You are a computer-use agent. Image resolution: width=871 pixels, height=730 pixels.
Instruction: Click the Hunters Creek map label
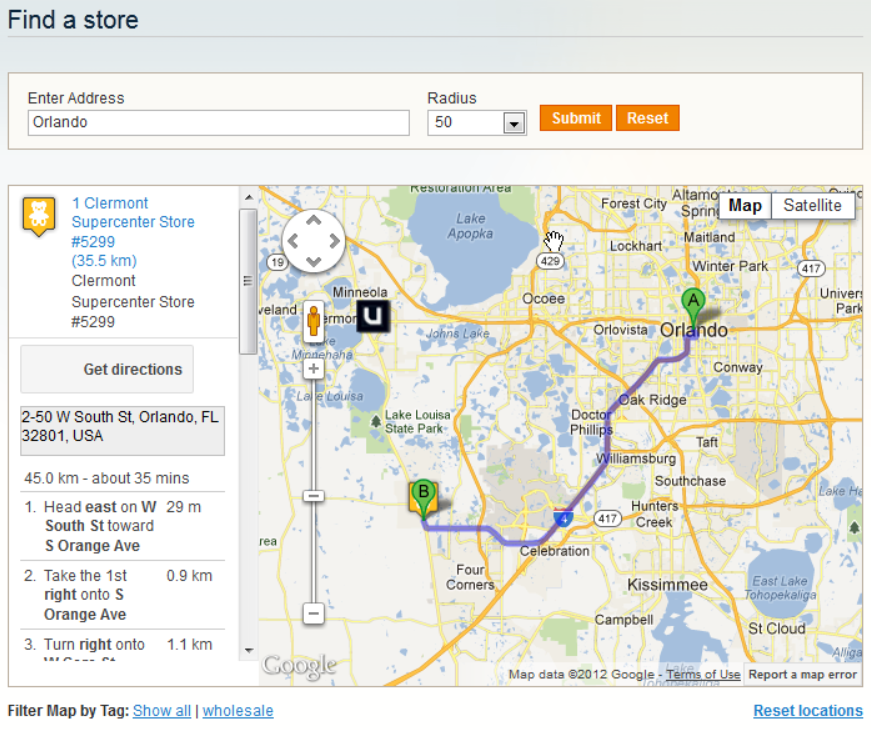[654, 514]
